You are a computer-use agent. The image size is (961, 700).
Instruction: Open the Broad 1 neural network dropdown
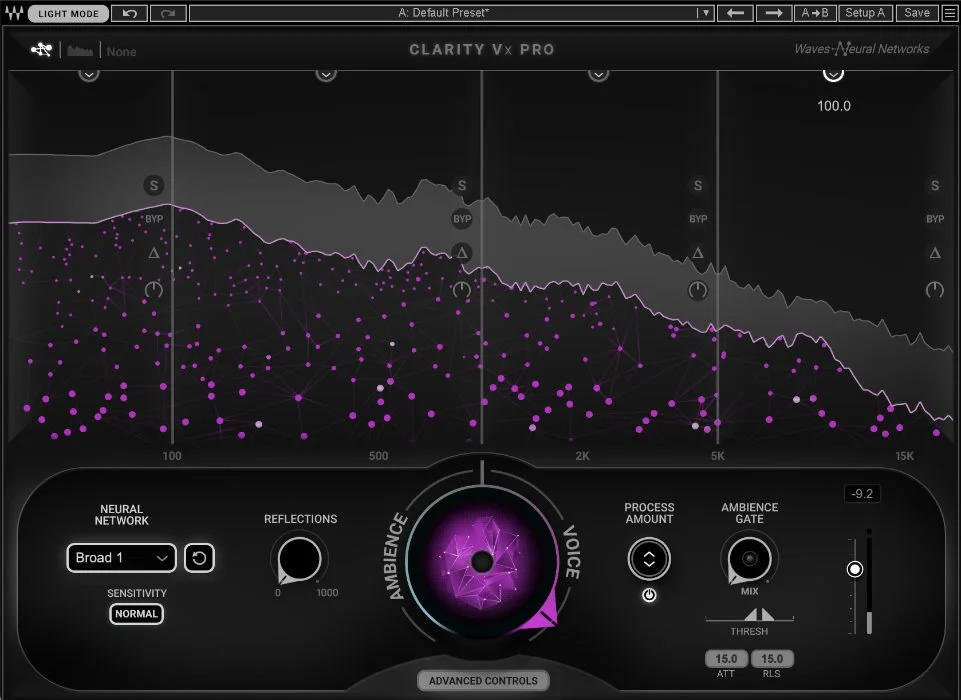121,558
